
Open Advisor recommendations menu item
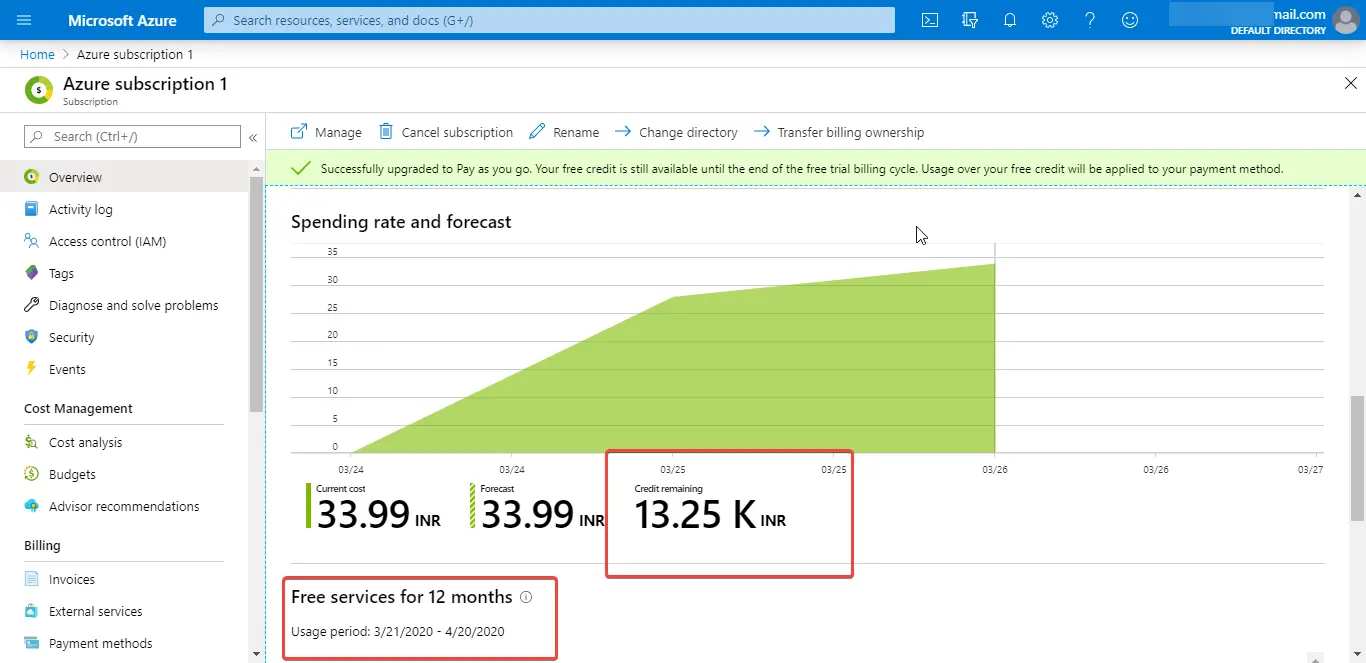[124, 506]
